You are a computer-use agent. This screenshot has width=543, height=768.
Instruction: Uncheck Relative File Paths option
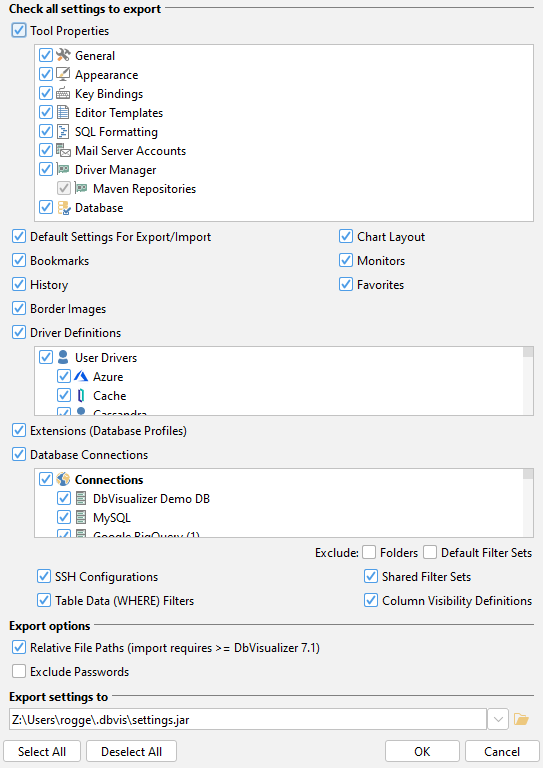(19, 648)
